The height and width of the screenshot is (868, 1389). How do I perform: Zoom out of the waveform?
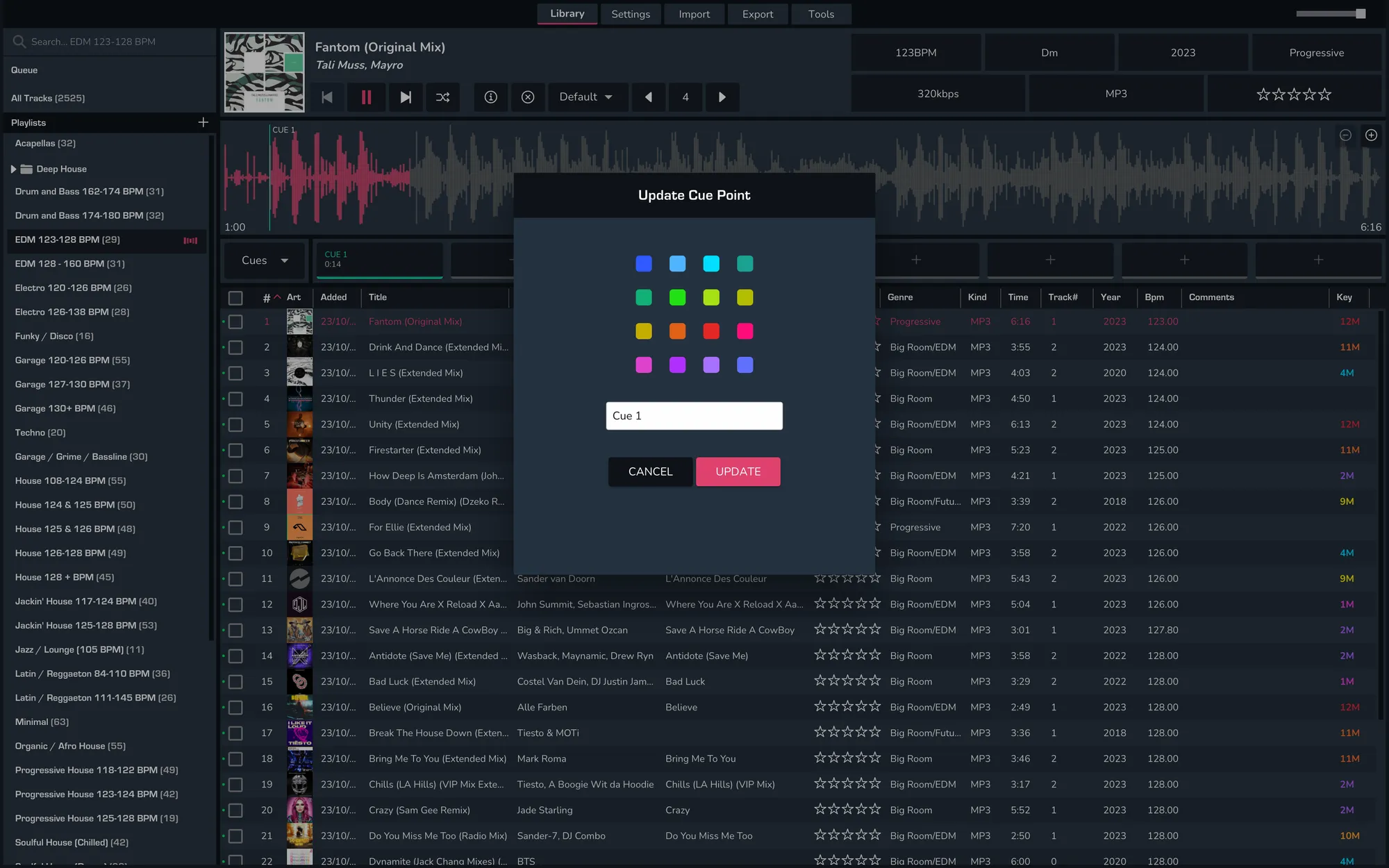[1345, 135]
